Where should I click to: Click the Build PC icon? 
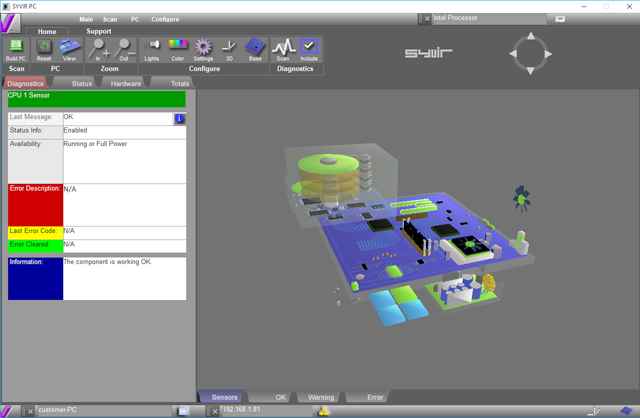click(16, 48)
